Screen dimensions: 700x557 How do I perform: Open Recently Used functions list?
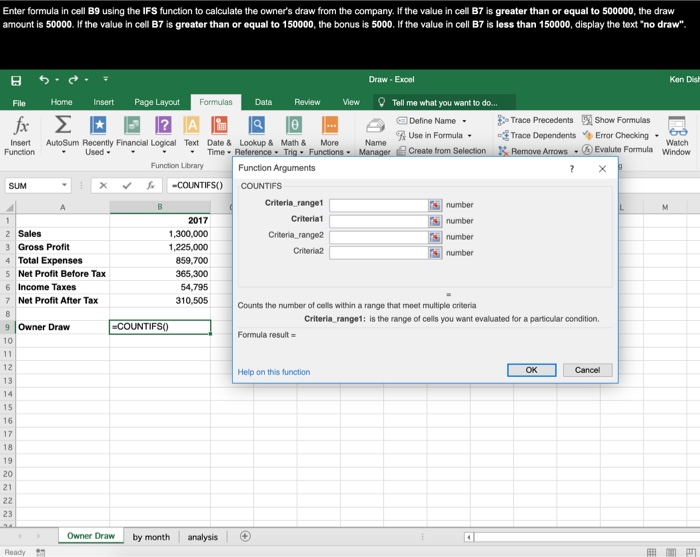tap(98, 135)
